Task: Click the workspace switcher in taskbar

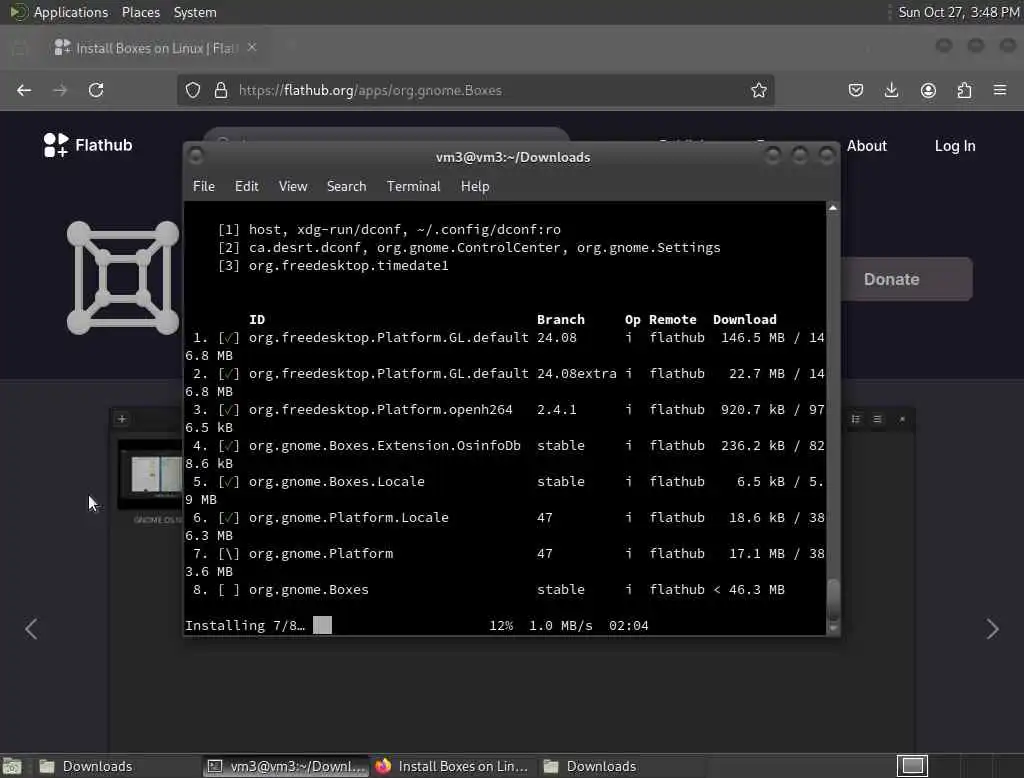Action: point(912,766)
